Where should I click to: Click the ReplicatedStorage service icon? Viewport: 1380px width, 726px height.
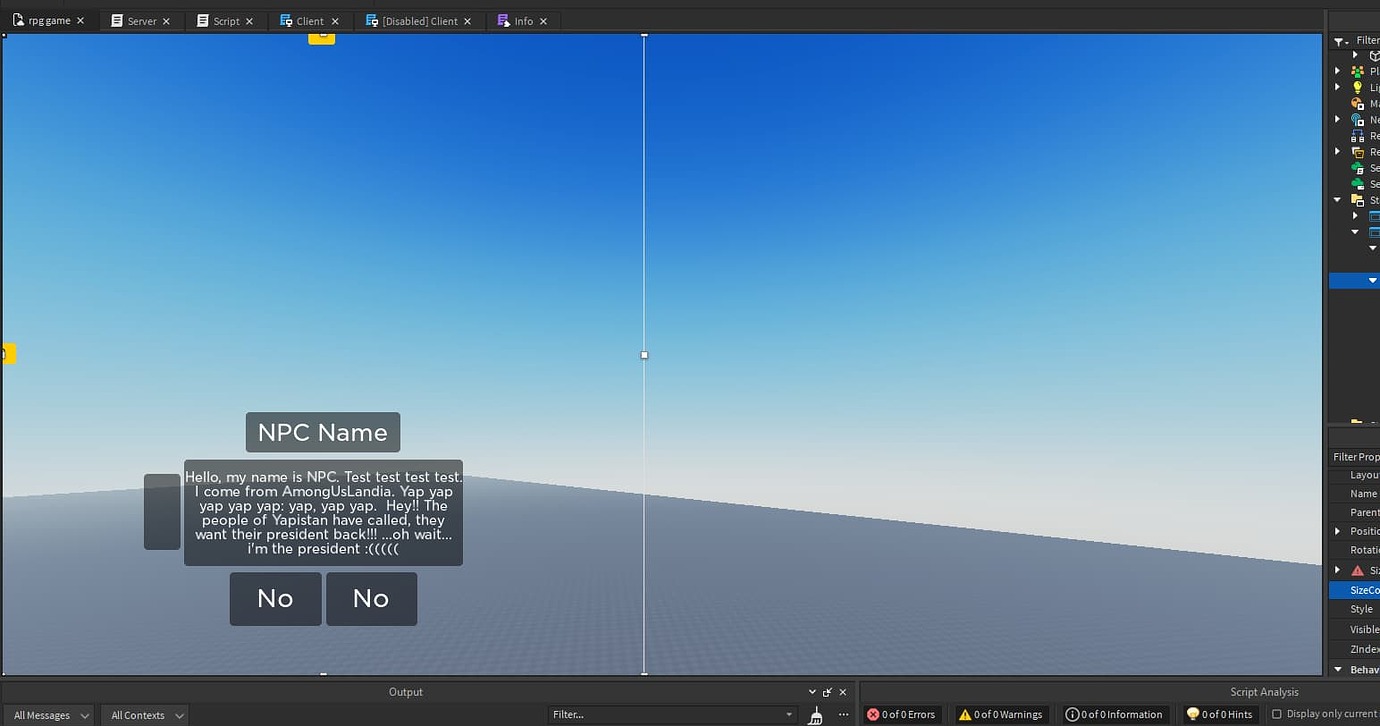[x=1356, y=152]
